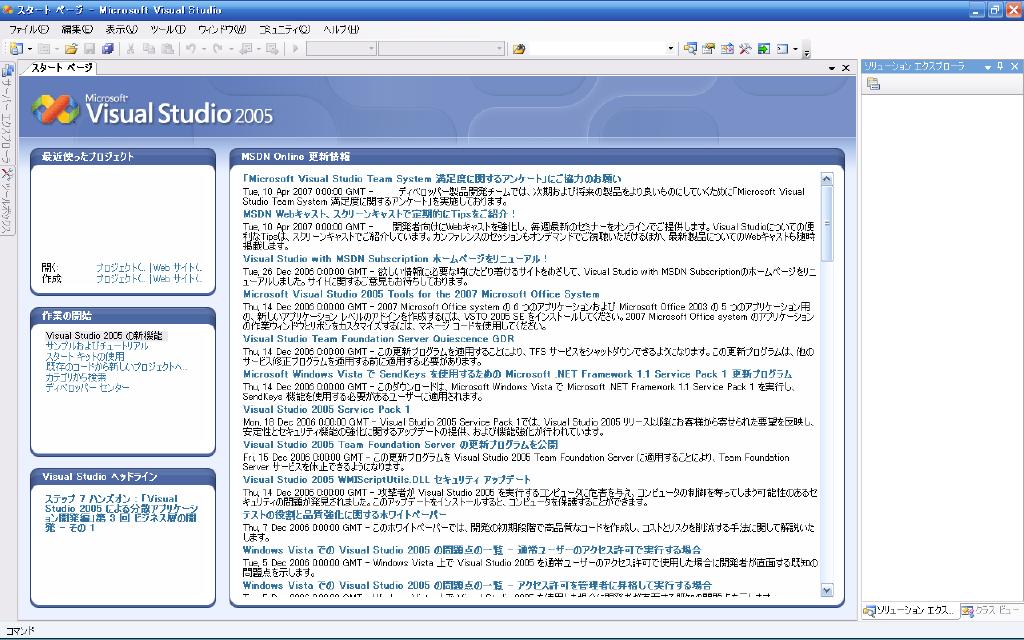Image resolution: width=1024 pixels, height=640 pixels.
Task: Click the Create row's プロジェクト link
Action: (121, 279)
